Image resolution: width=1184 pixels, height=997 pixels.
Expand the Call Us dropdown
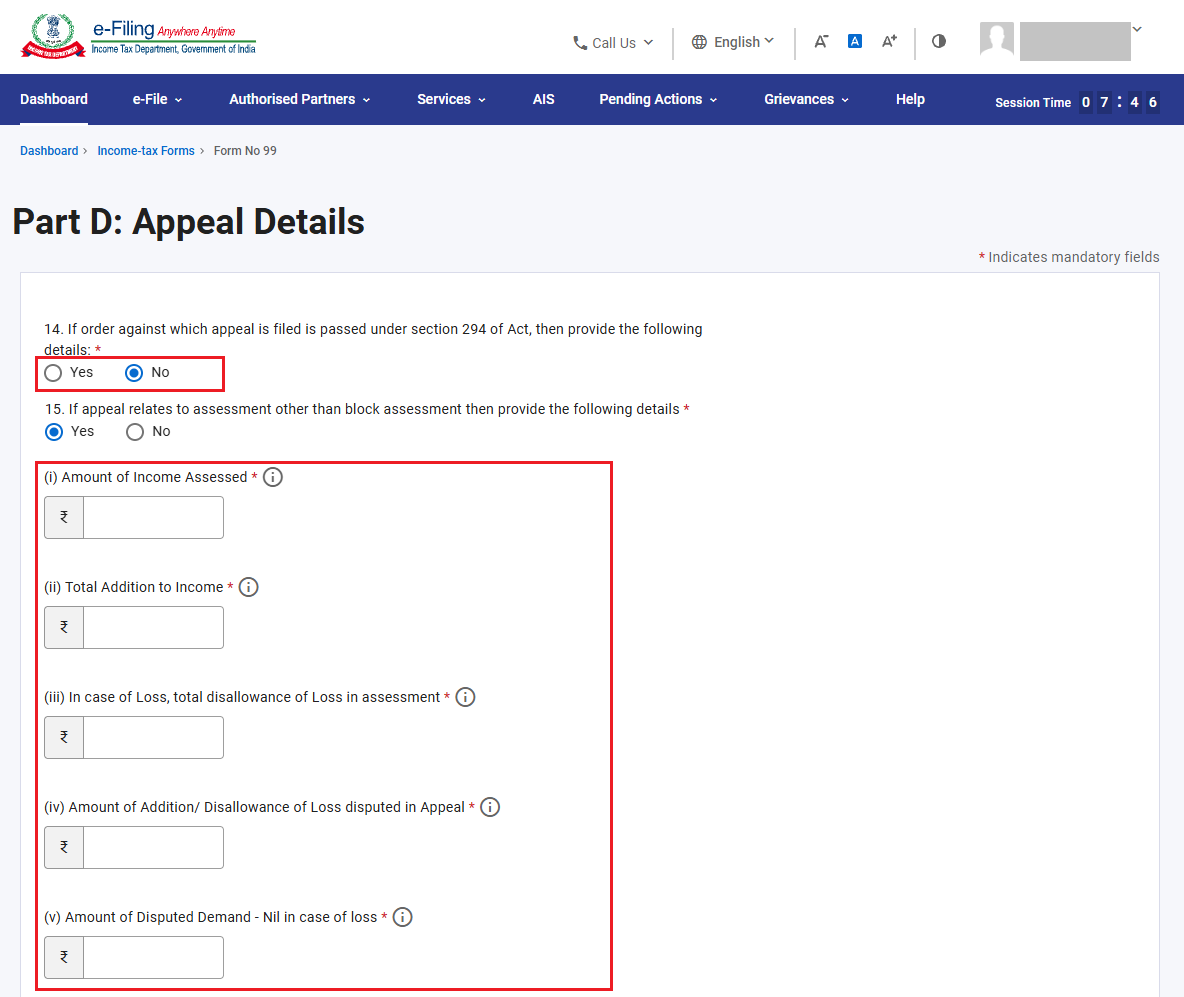click(x=612, y=43)
